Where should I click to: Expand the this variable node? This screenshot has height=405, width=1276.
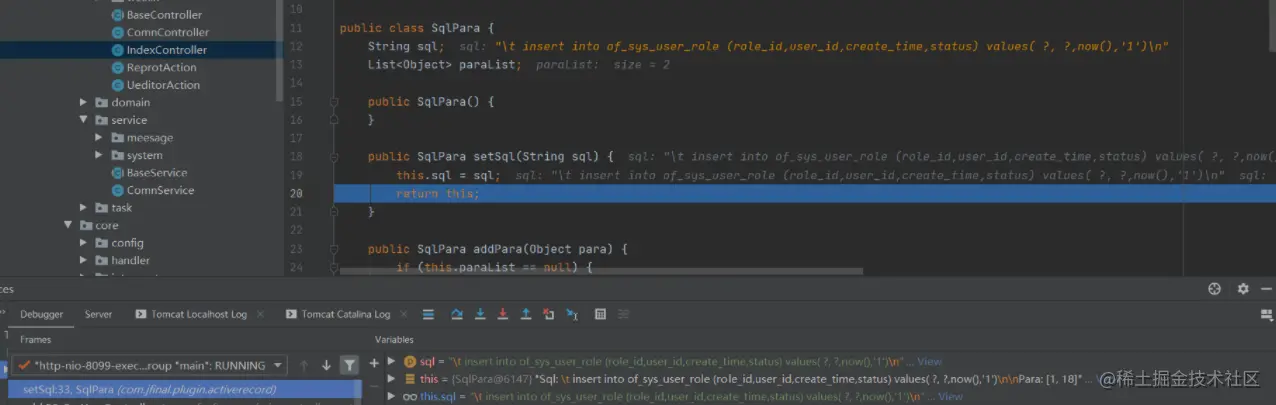[x=392, y=379]
